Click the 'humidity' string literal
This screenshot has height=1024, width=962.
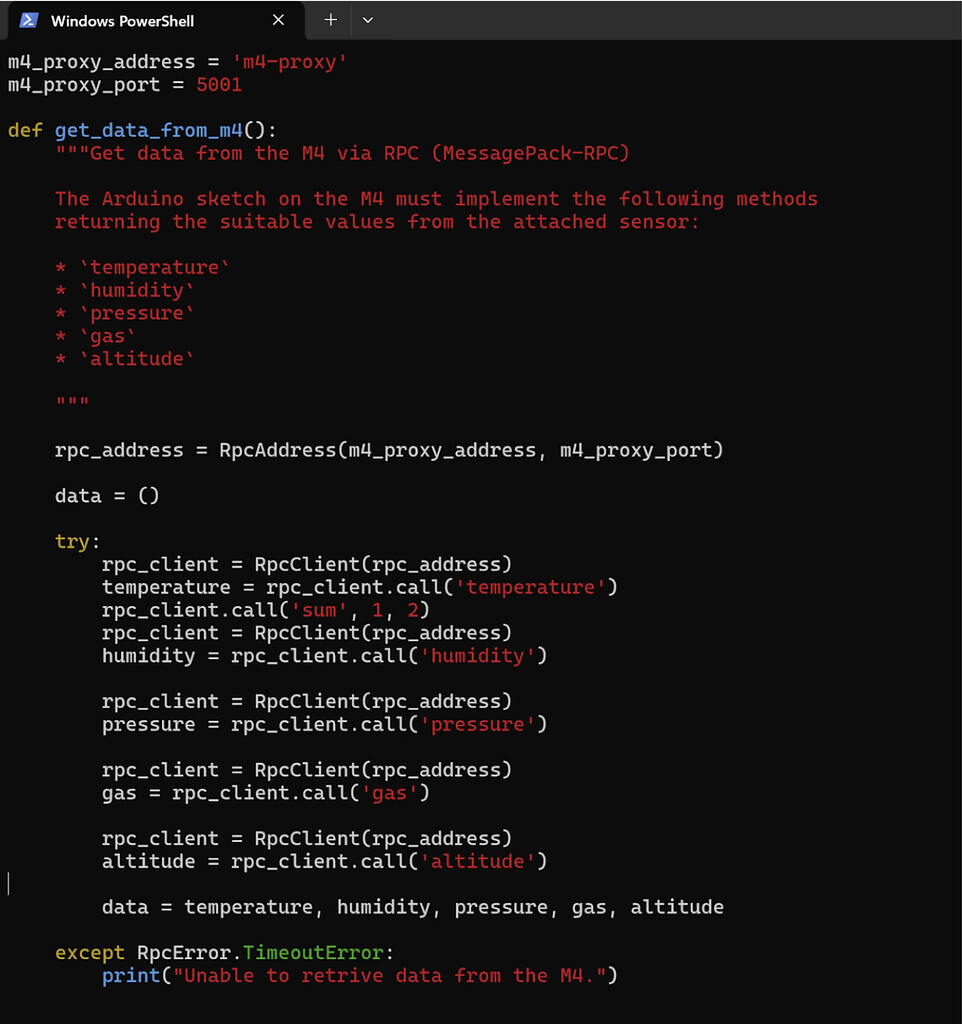point(479,655)
